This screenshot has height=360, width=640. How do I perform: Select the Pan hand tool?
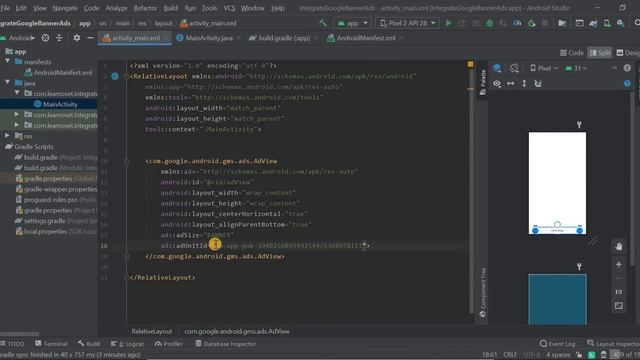pos(619,247)
